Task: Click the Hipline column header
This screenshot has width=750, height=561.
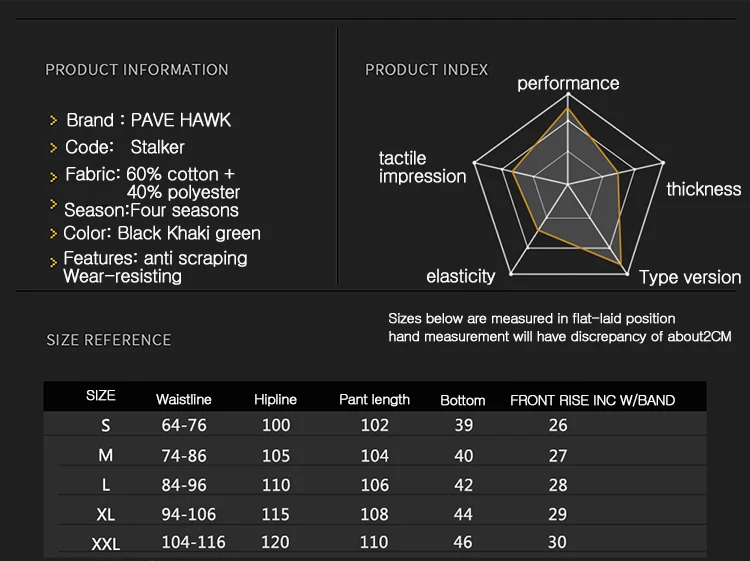Action: point(275,400)
